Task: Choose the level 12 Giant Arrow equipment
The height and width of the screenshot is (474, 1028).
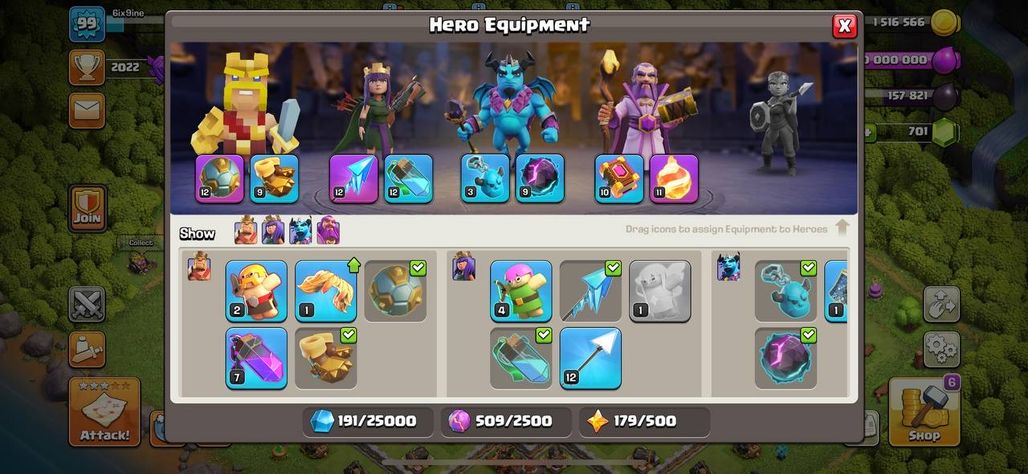Action: click(x=591, y=358)
